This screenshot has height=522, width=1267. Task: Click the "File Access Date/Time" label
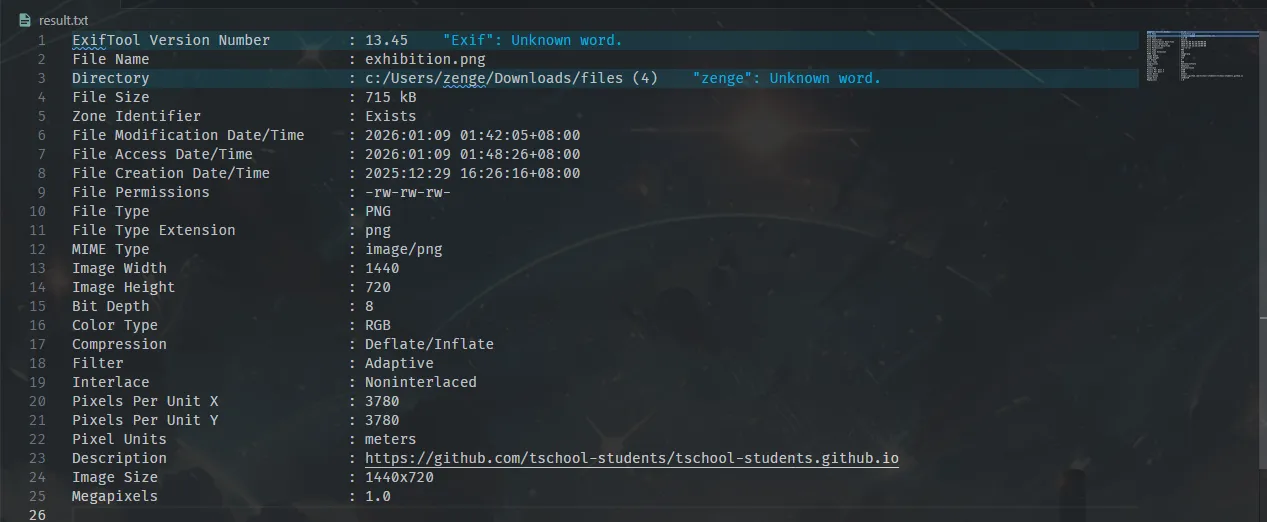pyautogui.click(x=162, y=154)
